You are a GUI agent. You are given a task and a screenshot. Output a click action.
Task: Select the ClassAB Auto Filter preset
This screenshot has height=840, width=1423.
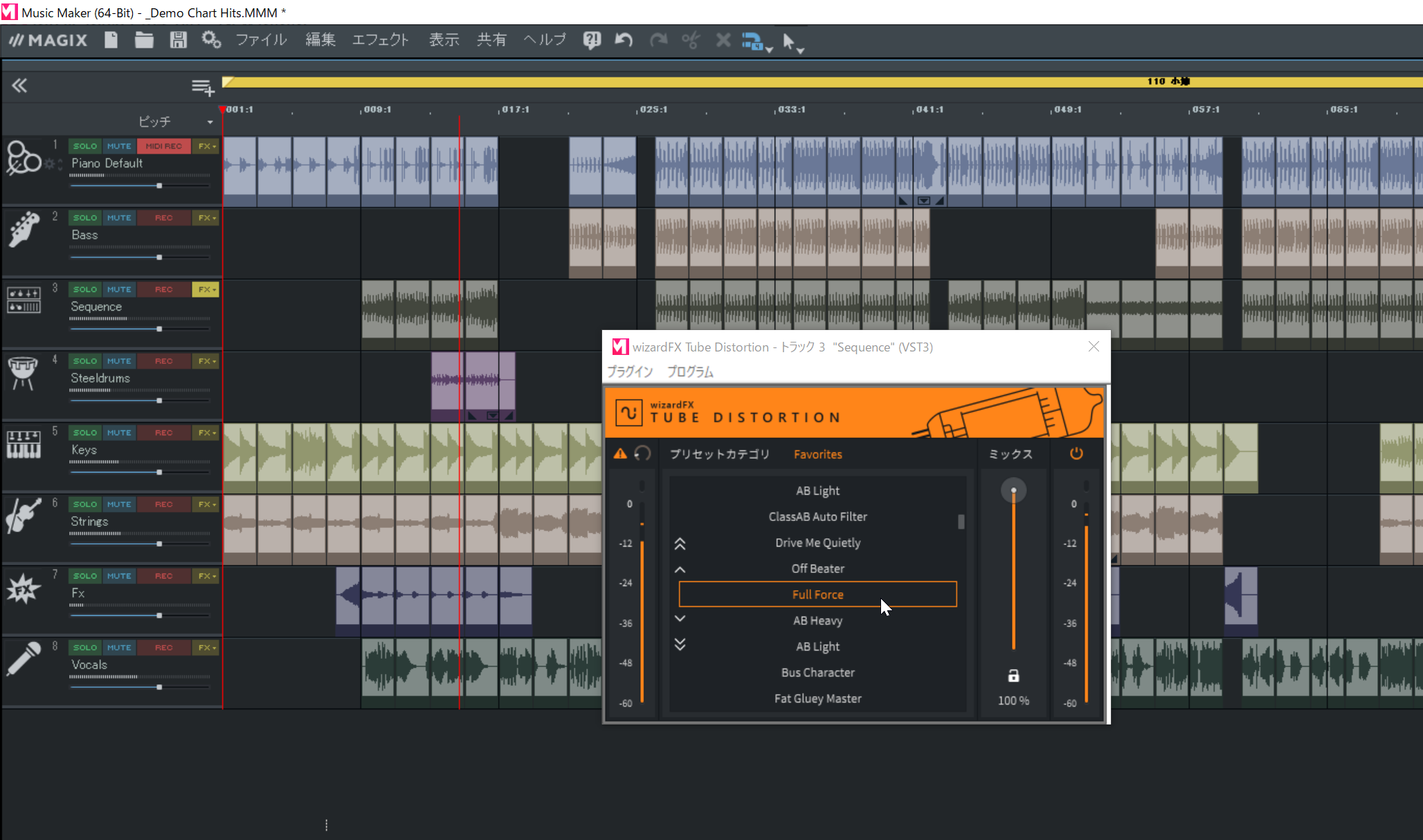coord(817,517)
